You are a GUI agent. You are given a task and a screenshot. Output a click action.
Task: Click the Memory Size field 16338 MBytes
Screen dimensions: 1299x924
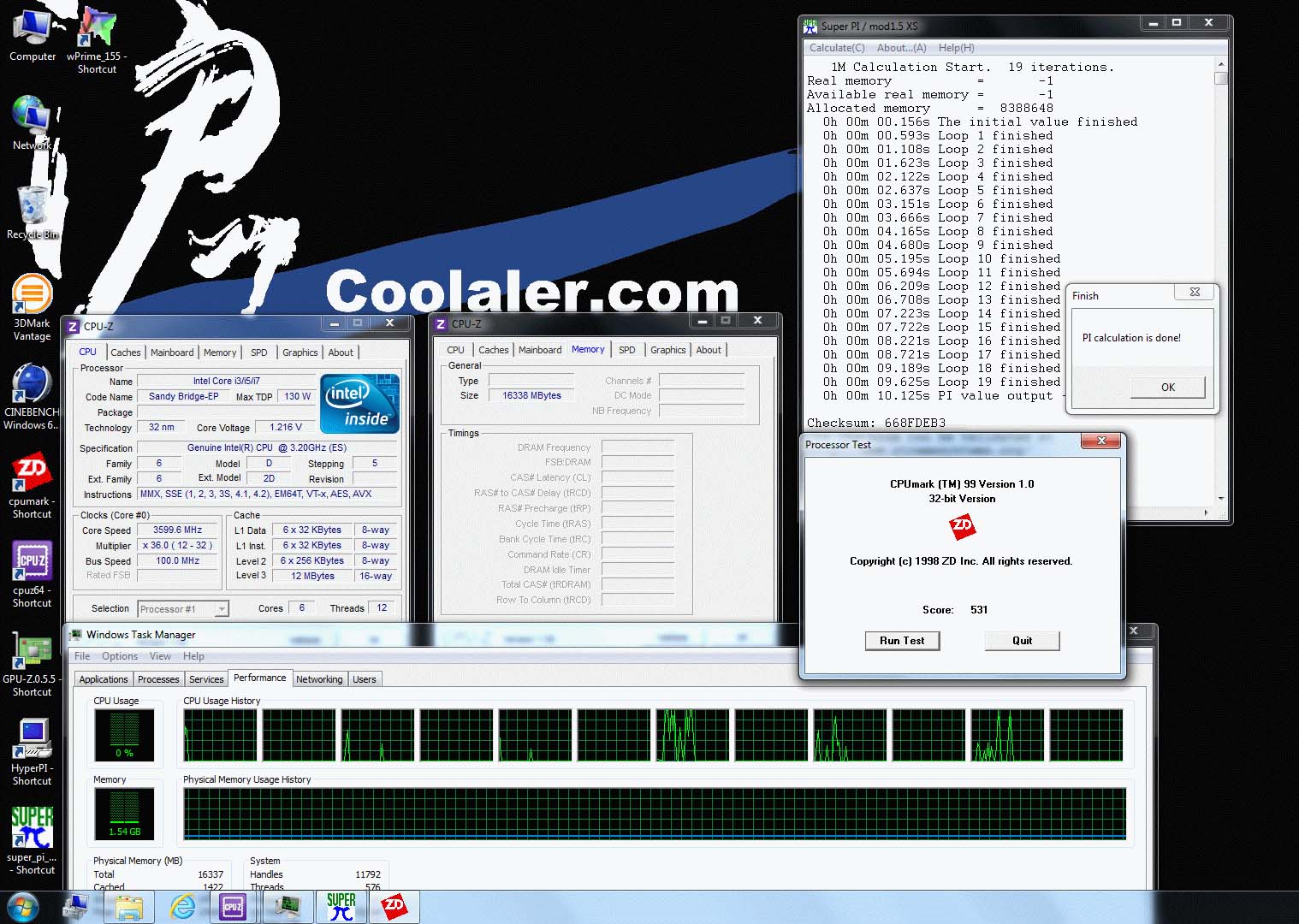click(531, 395)
